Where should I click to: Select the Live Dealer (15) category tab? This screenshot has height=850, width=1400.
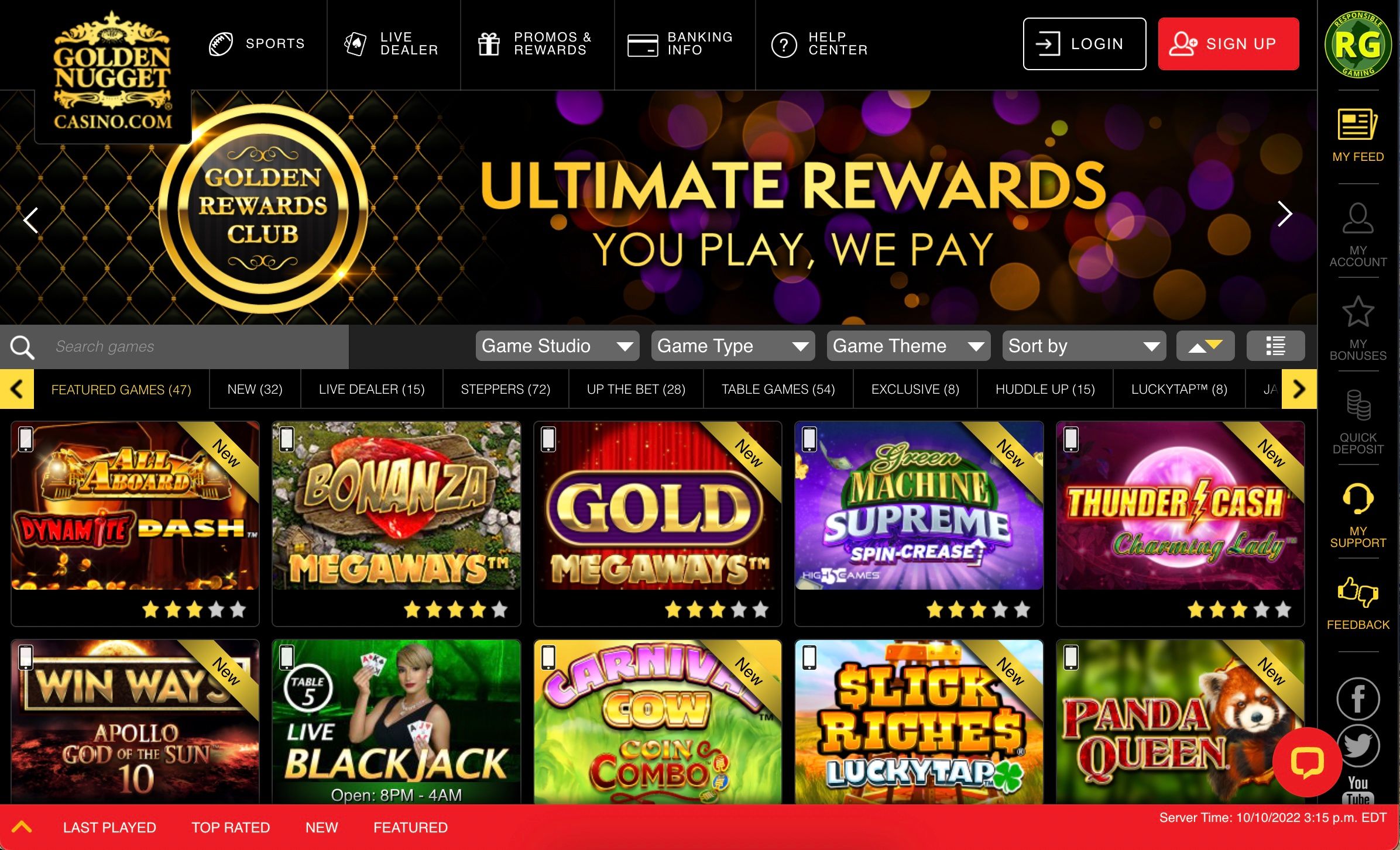(372, 389)
